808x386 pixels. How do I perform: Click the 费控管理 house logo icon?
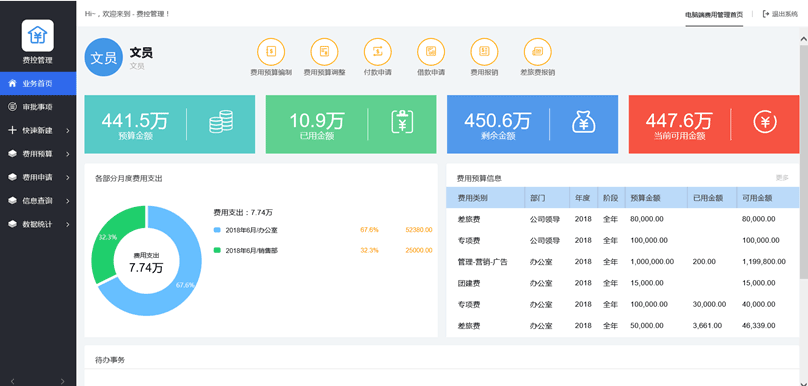(38, 35)
